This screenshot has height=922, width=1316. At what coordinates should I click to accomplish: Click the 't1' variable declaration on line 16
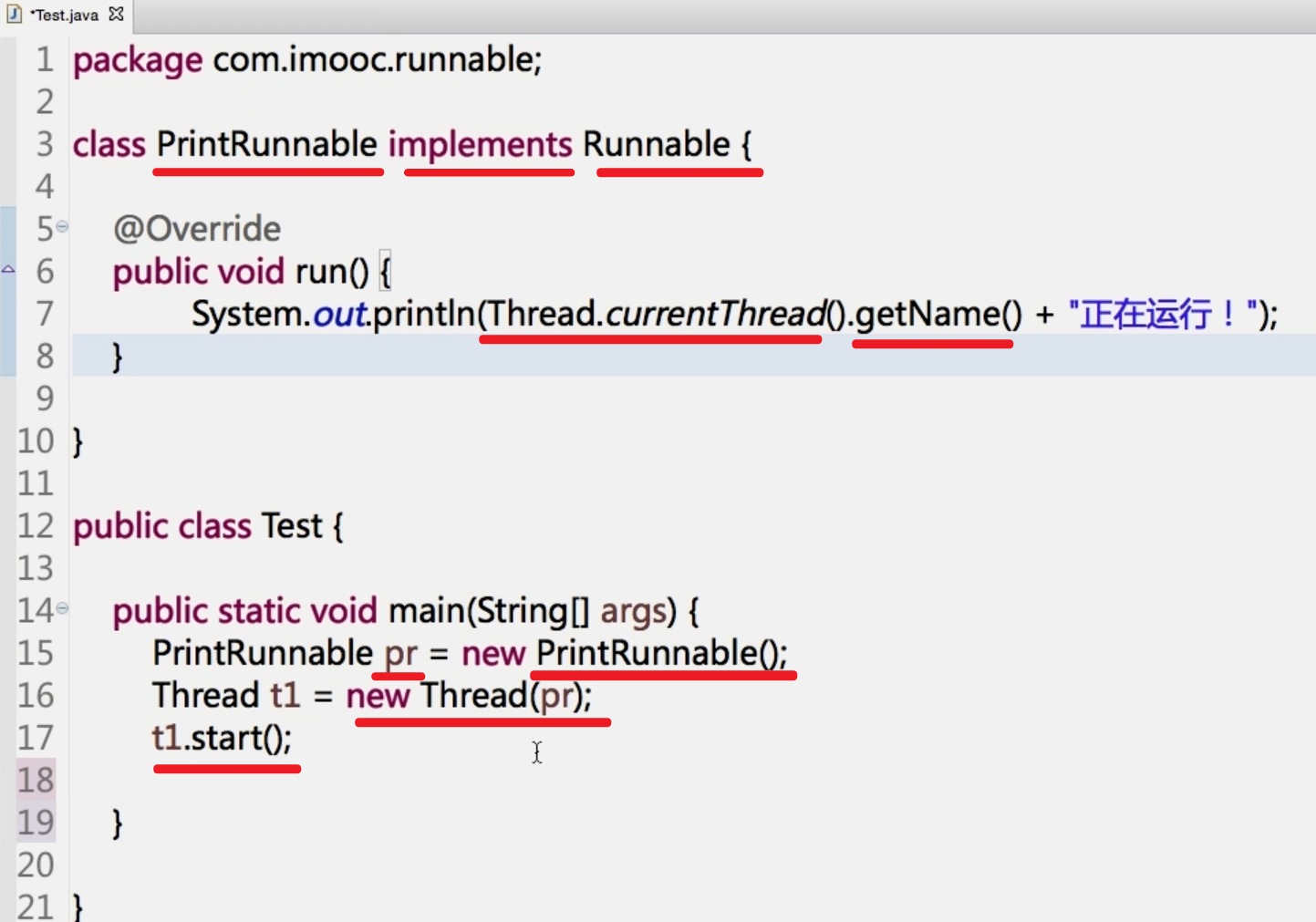(285, 696)
